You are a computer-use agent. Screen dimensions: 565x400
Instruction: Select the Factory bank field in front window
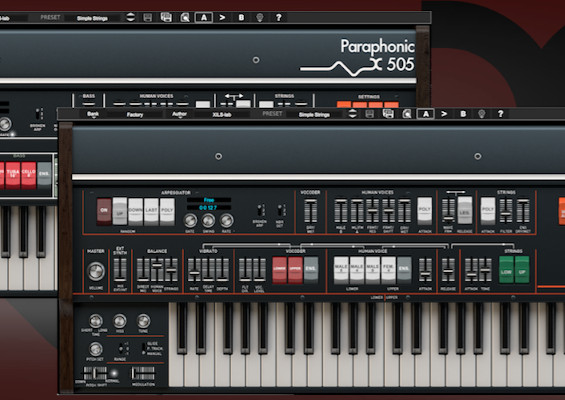pos(135,115)
